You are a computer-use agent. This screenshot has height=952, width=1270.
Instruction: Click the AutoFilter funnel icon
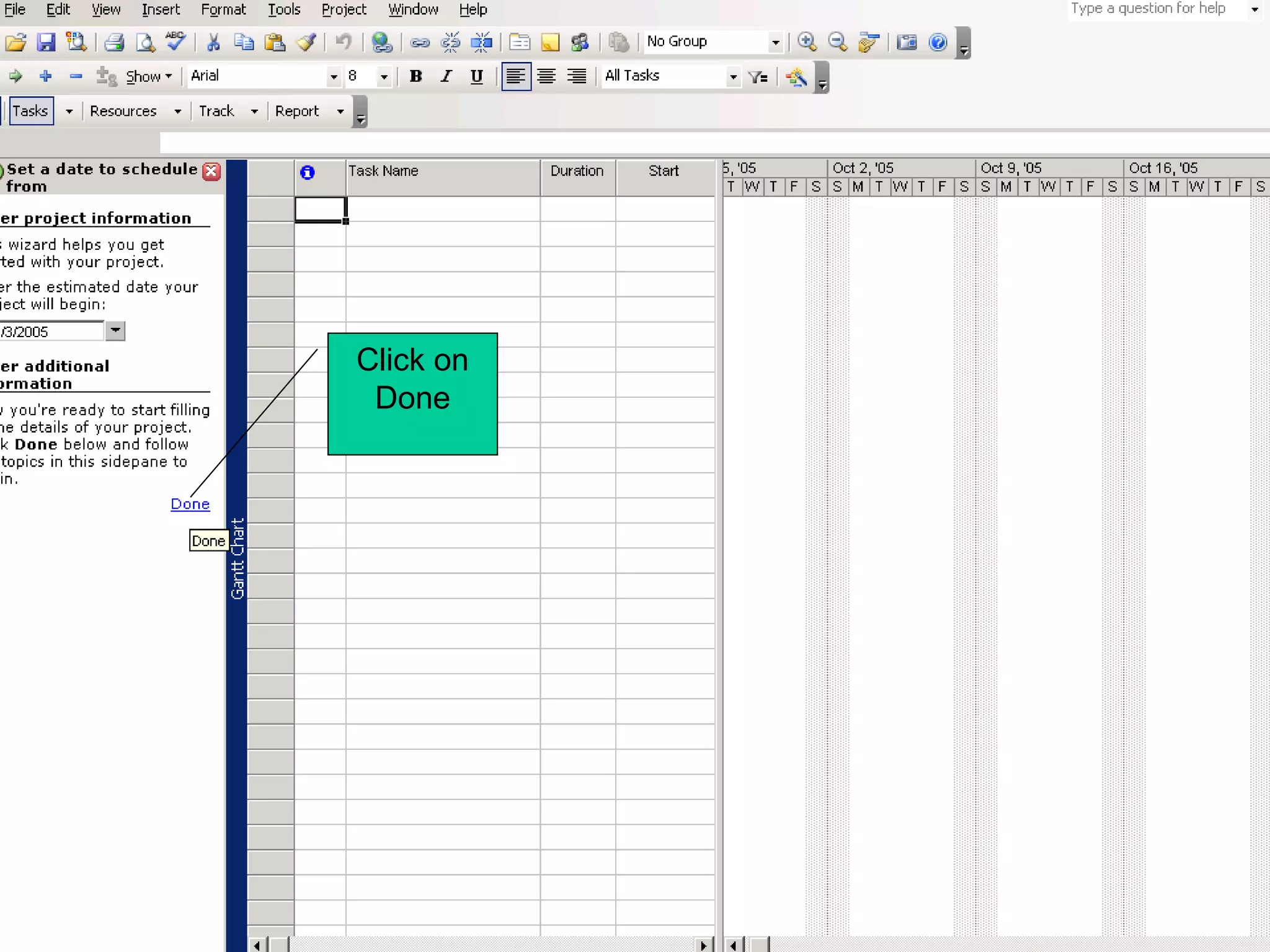click(x=758, y=77)
